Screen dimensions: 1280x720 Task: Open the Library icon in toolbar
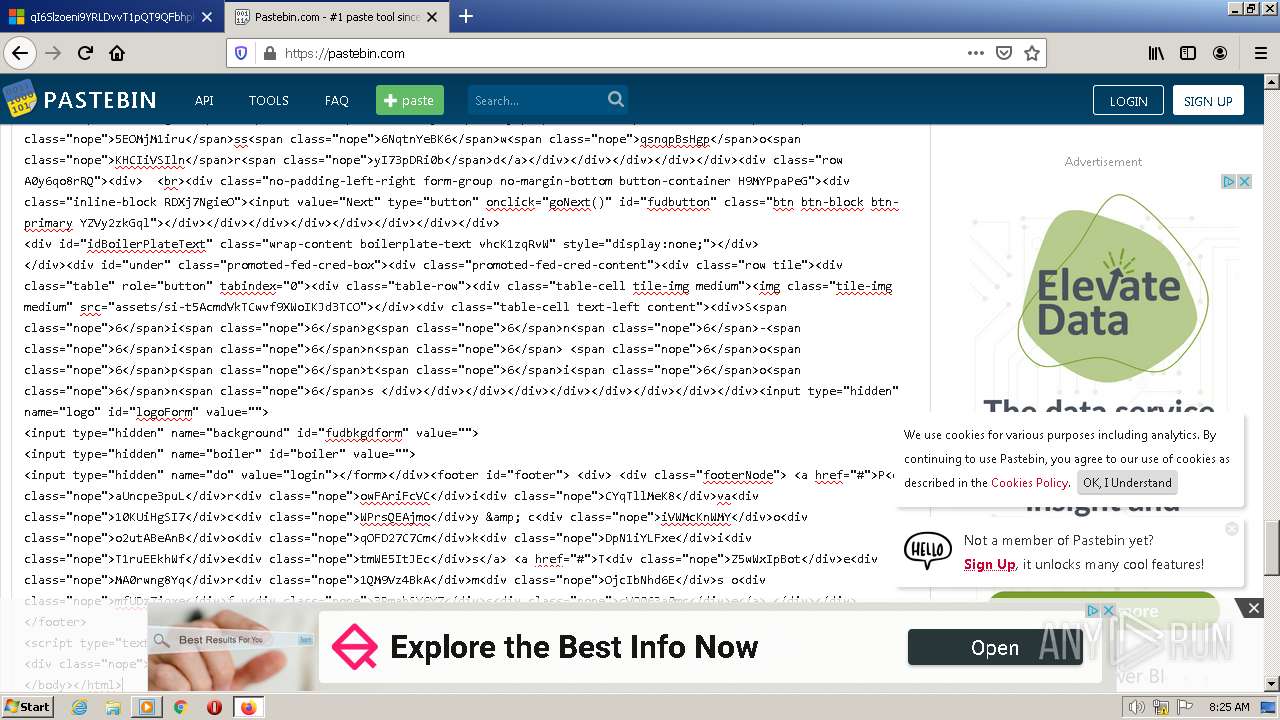click(x=1156, y=53)
